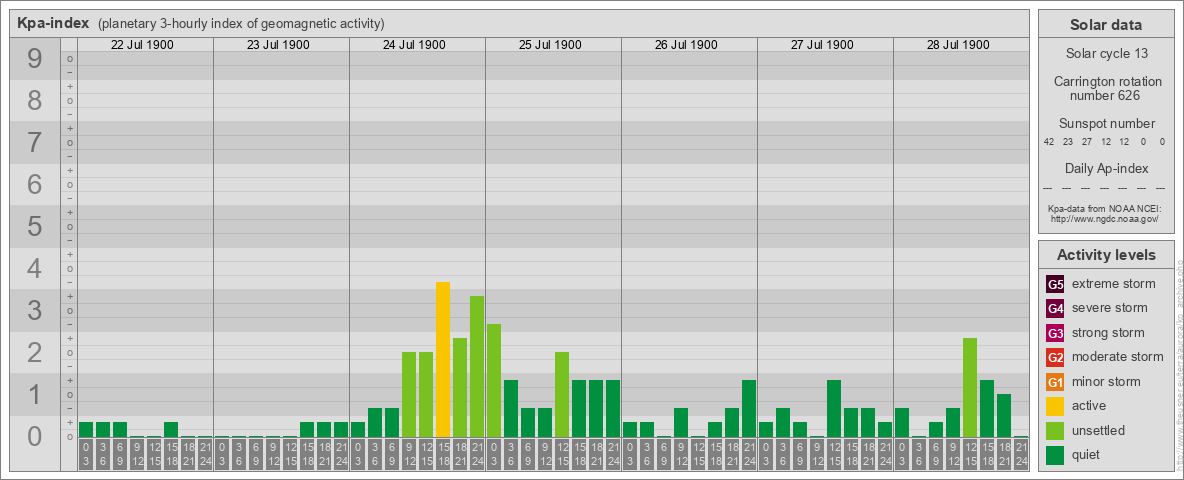Click the 'Sunspot number' label
Viewport: 1184px width, 480px height.
(x=1106, y=124)
